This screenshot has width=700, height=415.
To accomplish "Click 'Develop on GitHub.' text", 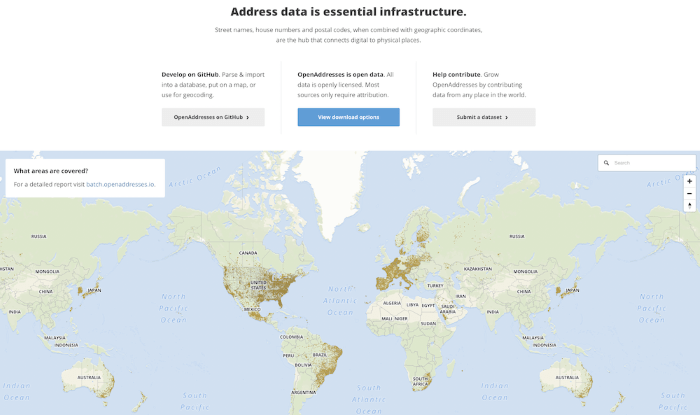I will coord(191,75).
